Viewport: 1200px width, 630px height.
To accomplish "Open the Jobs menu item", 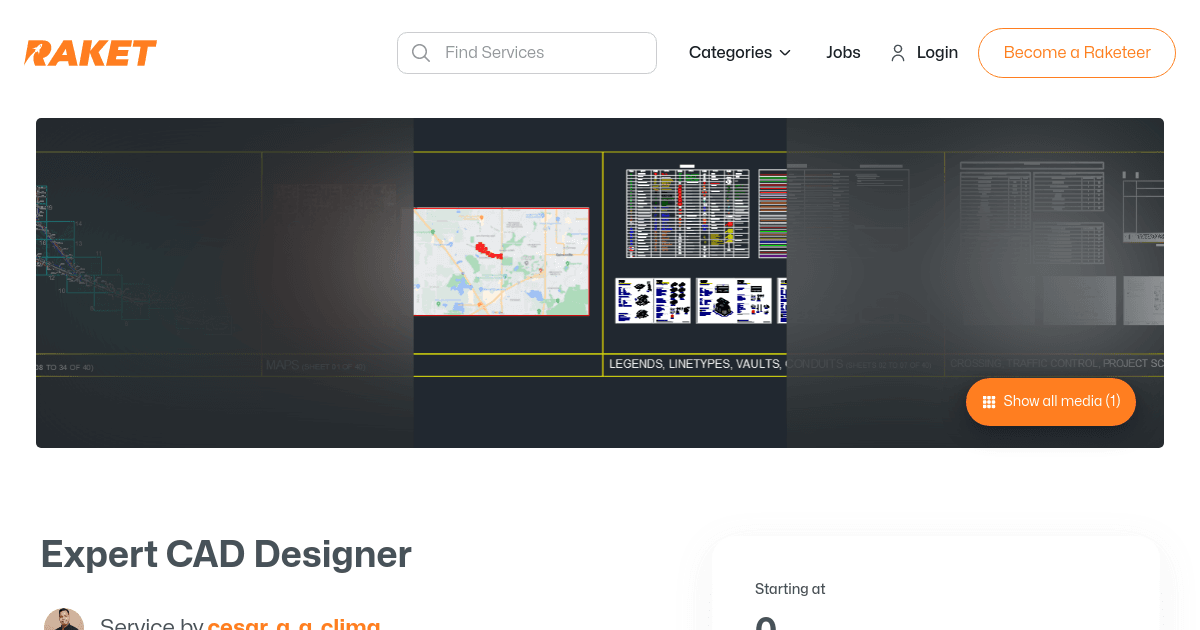I will 843,52.
